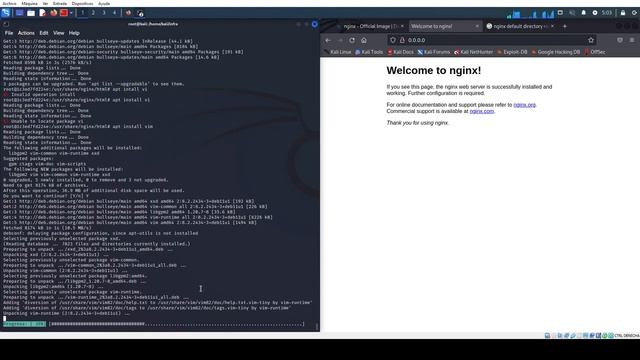Image resolution: width=640 pixels, height=360 pixels.
Task: Reload the nginx page
Action: (x=352, y=40)
